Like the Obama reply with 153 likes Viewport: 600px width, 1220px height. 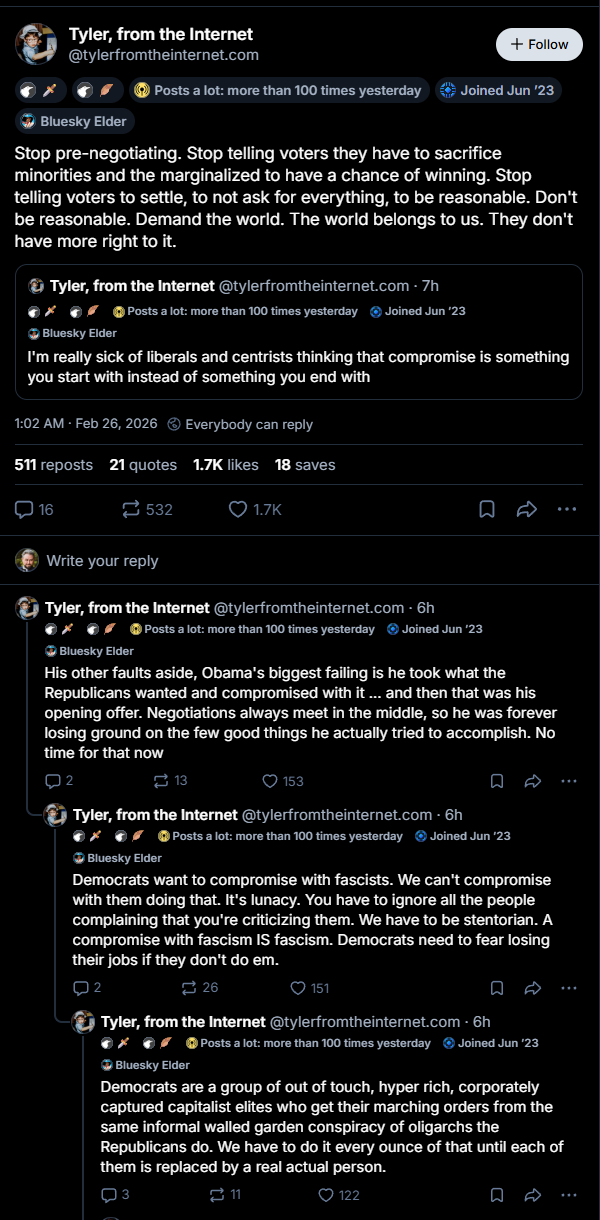click(x=270, y=781)
